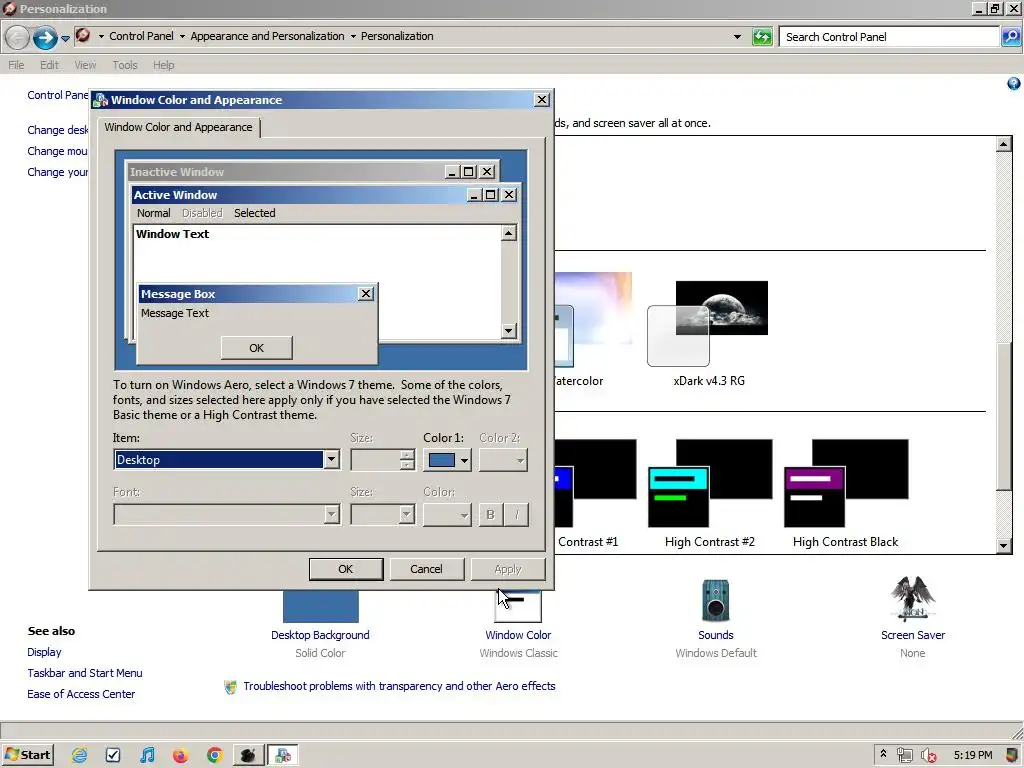Image resolution: width=1024 pixels, height=768 pixels.
Task: Open the Screen Saver link
Action: pyautogui.click(x=912, y=635)
